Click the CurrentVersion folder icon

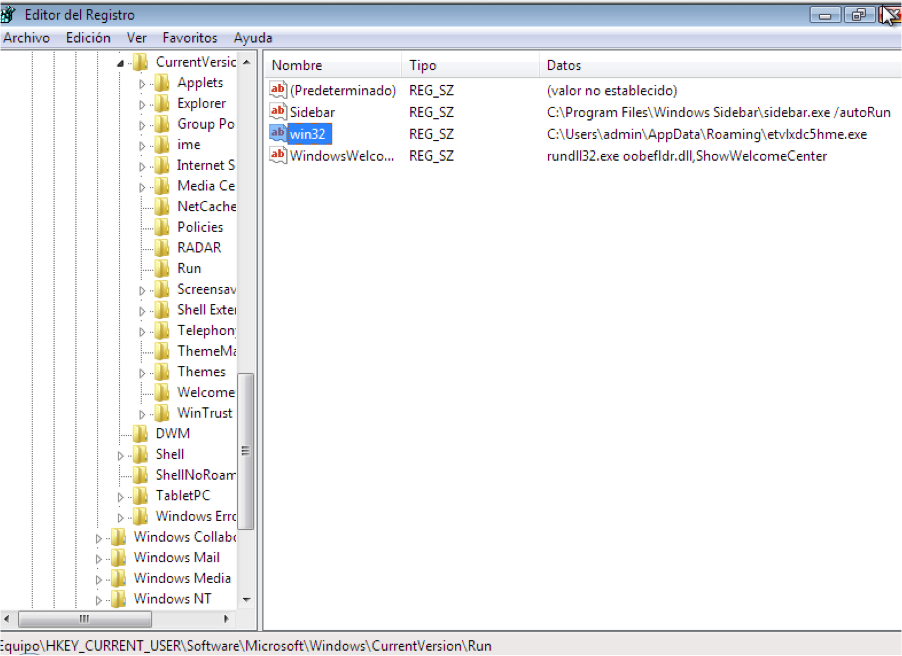coord(140,62)
